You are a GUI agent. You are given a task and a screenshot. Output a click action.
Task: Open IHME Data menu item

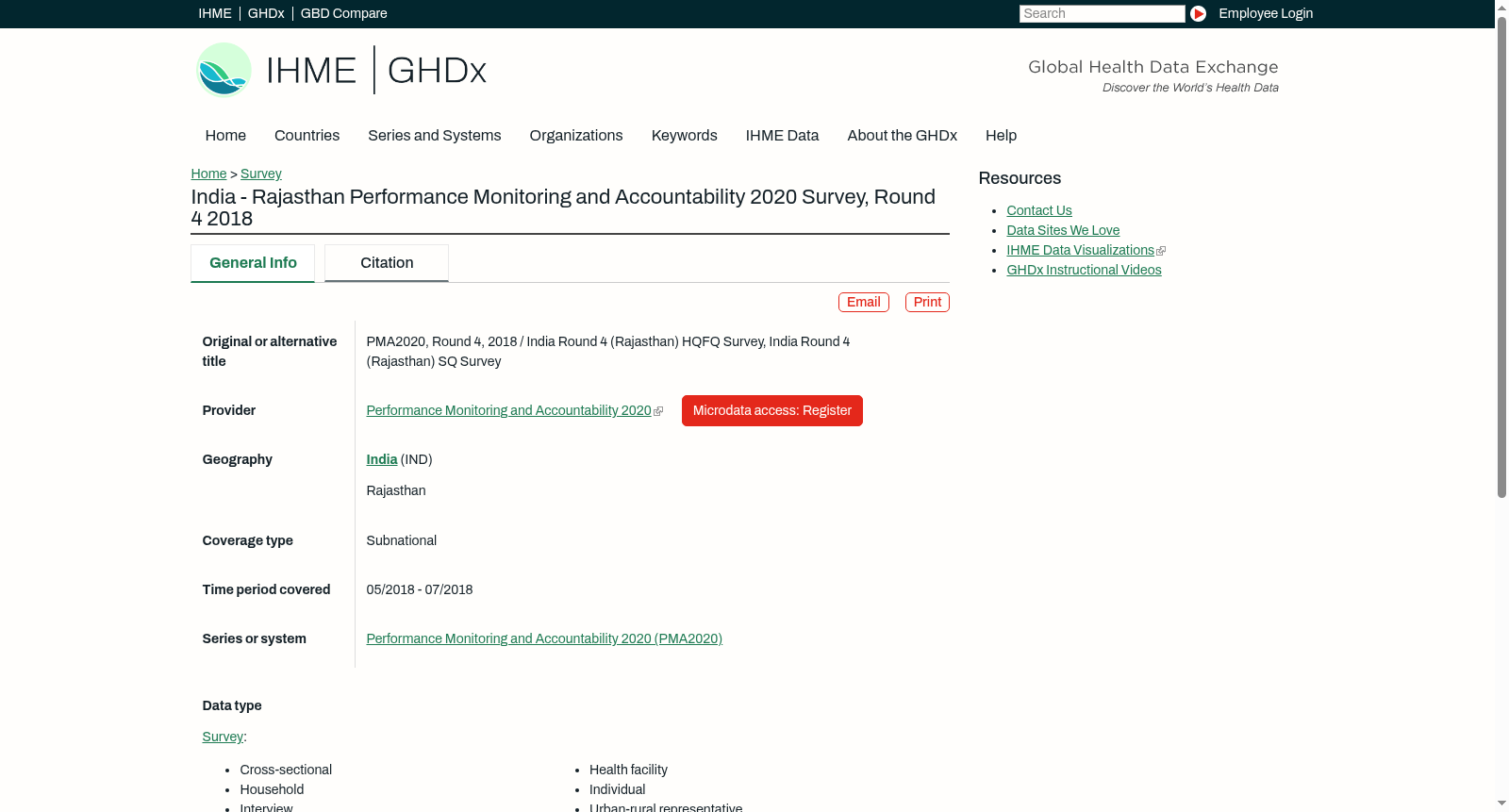pyautogui.click(x=782, y=136)
